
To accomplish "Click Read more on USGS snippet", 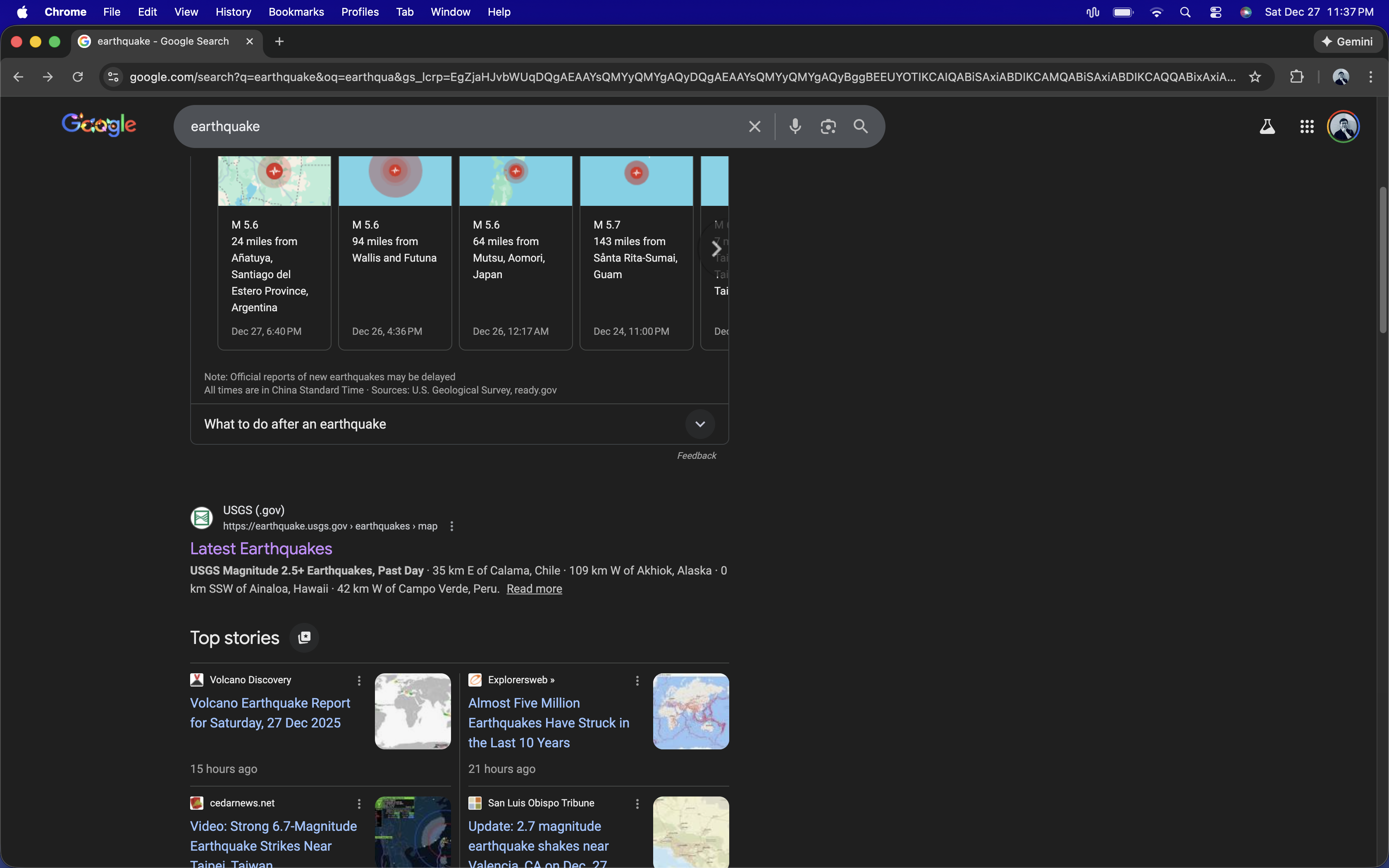I will (535, 589).
